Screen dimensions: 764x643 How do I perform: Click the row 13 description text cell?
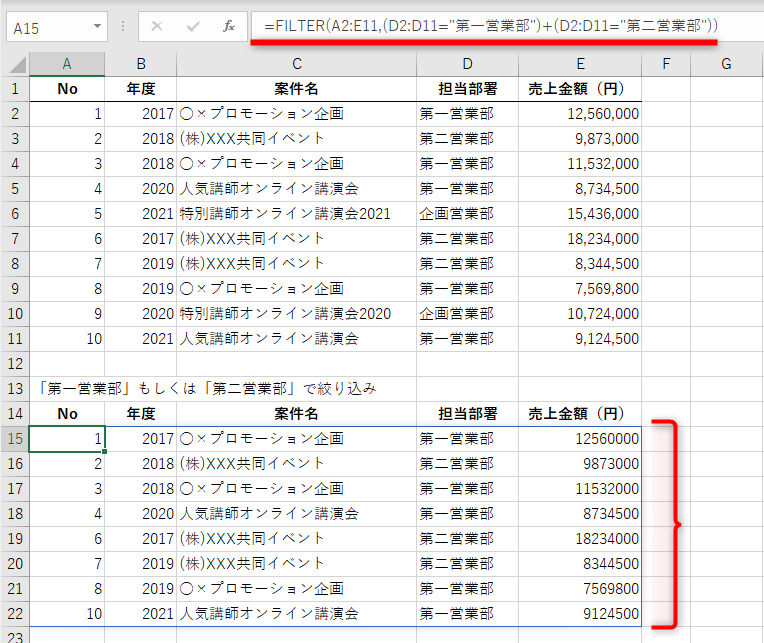(208, 389)
